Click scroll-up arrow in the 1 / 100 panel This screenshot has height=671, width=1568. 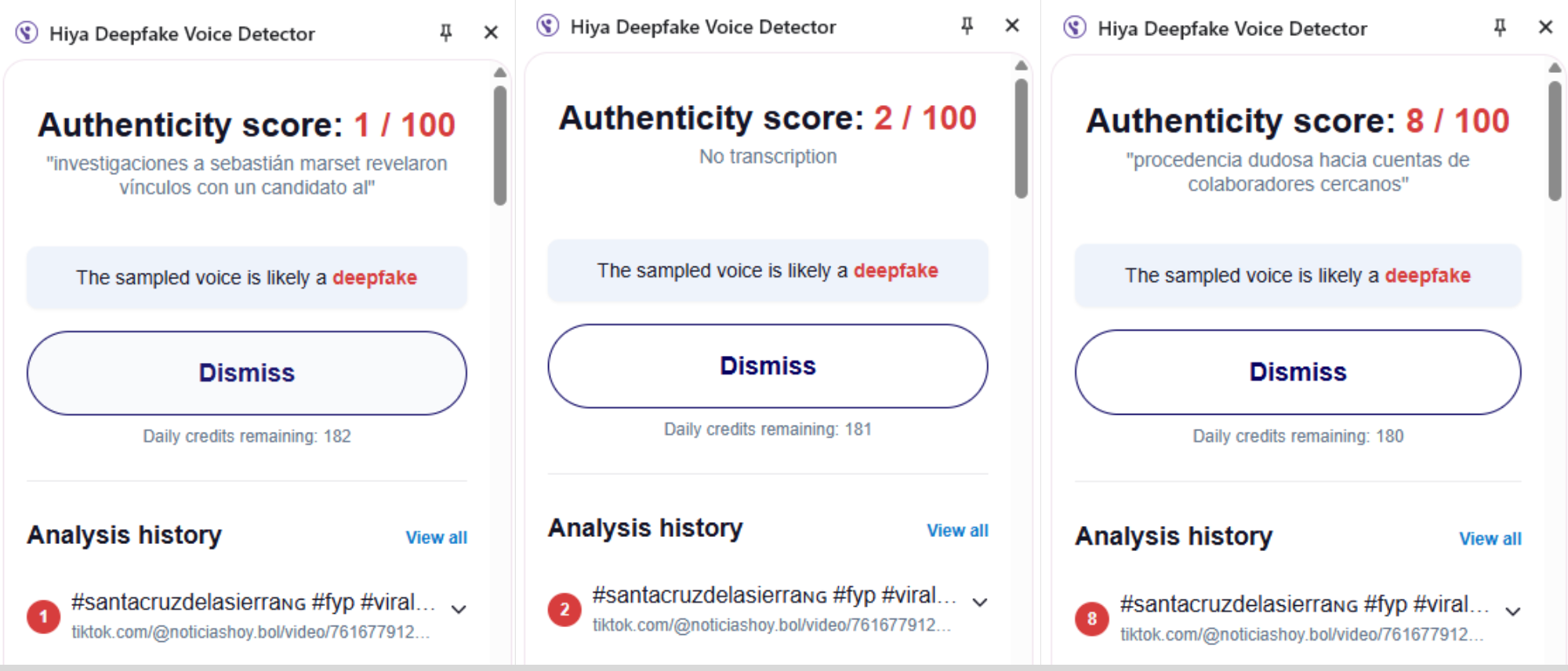click(500, 73)
